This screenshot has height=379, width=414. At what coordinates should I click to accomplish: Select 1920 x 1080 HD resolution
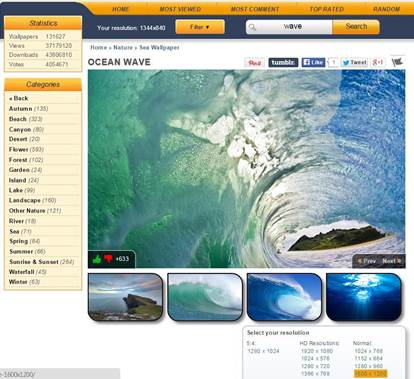[317, 351]
